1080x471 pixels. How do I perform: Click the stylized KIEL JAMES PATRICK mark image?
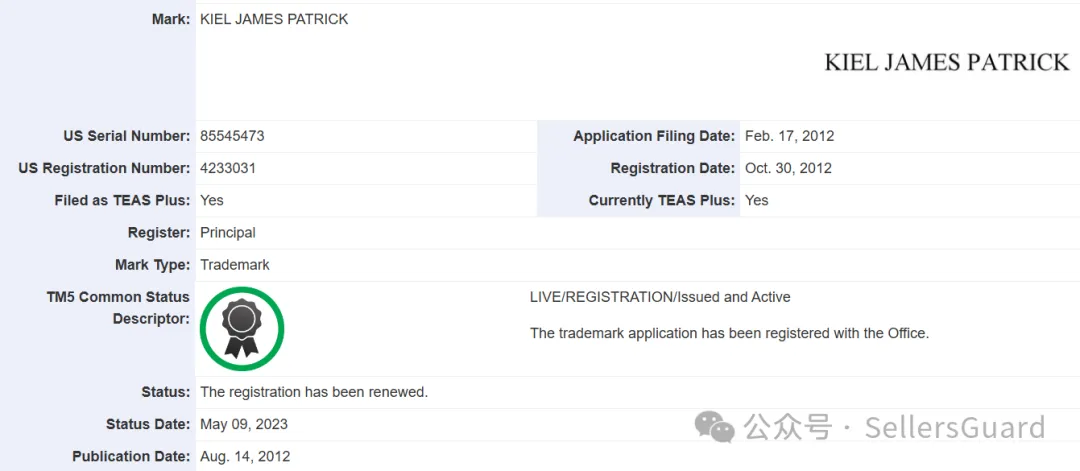point(946,62)
